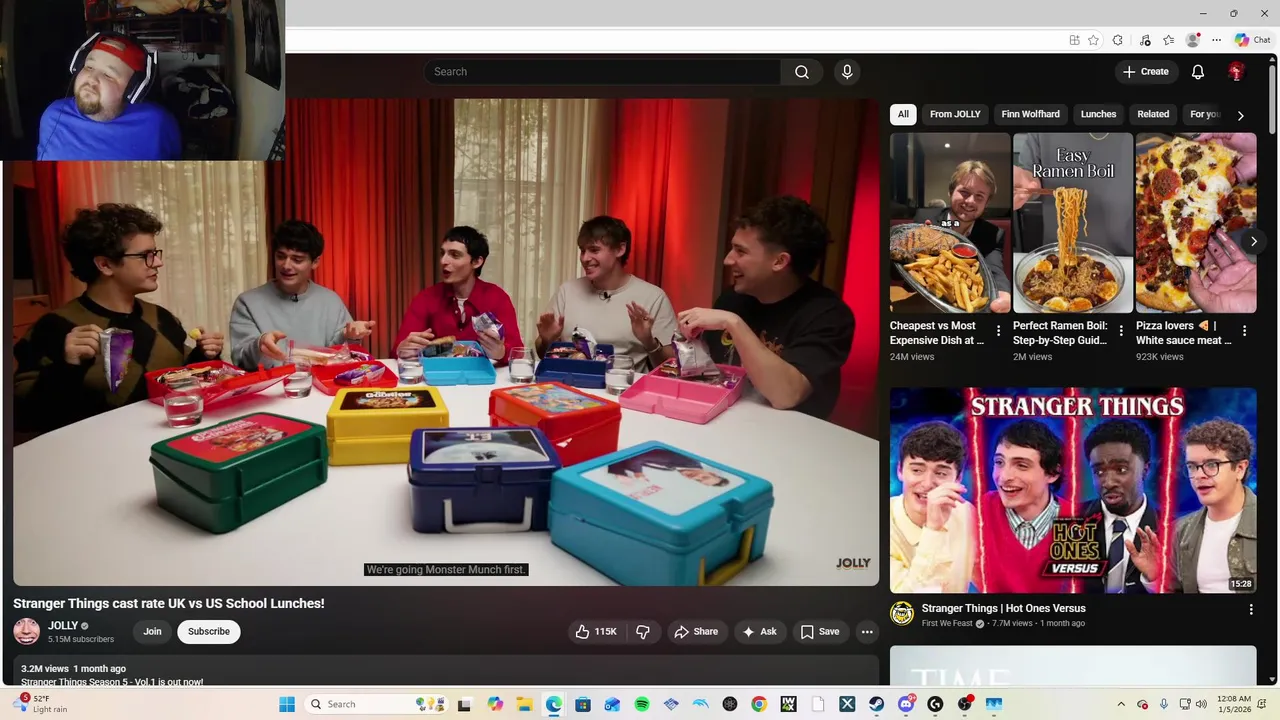The image size is (1280, 720).
Task: Click in the YouTube search field
Action: 602,72
